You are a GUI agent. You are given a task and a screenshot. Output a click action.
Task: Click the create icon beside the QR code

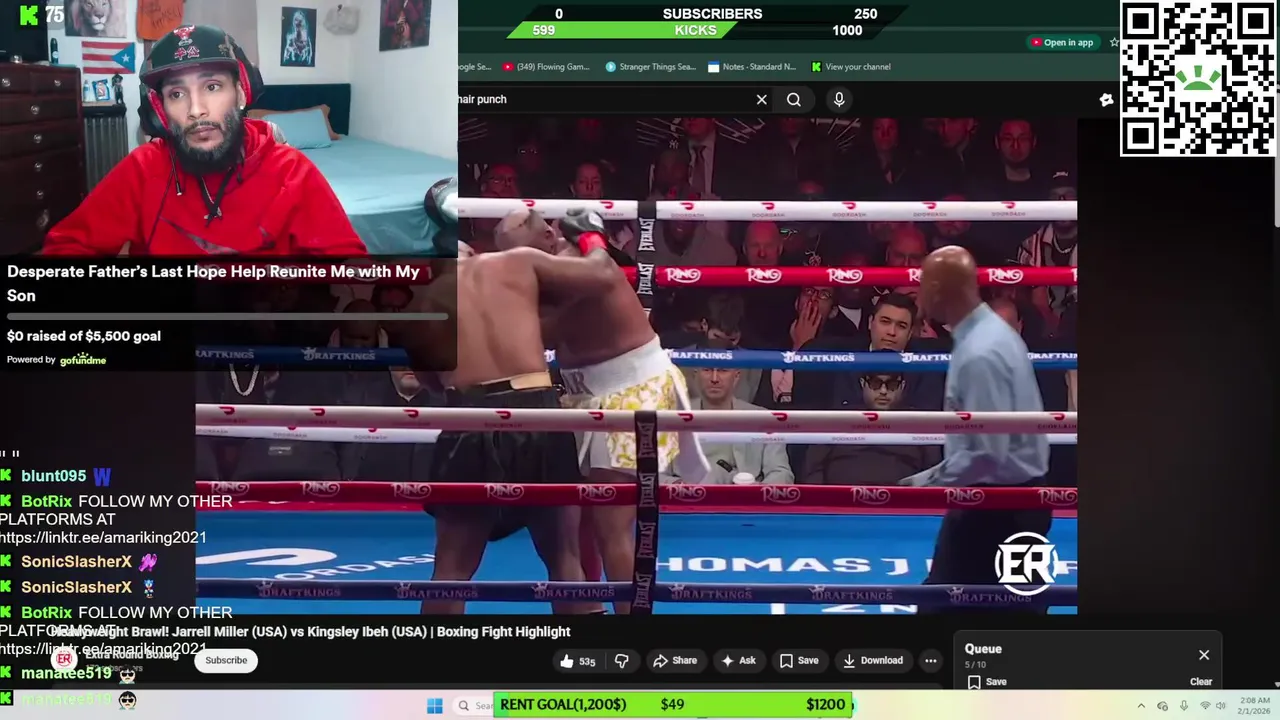coord(1106,99)
